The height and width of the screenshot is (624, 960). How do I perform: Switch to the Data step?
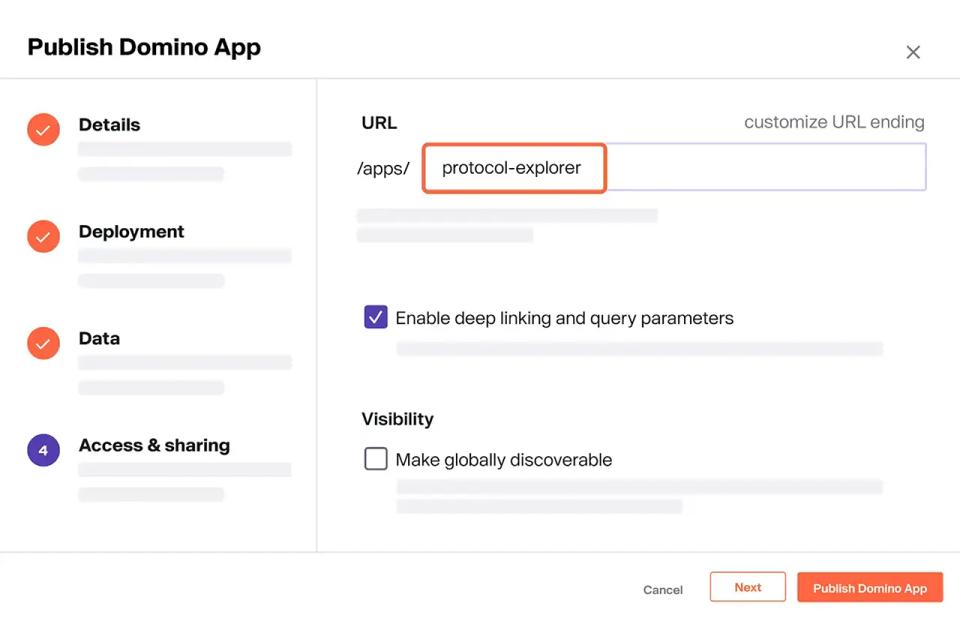99,338
